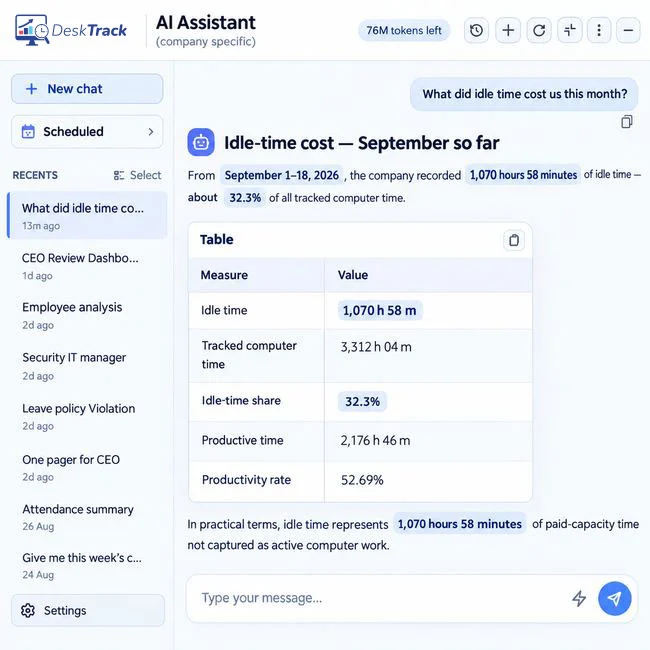Screen dimensions: 650x650
Task: Click the Value column header
Action: [353, 275]
